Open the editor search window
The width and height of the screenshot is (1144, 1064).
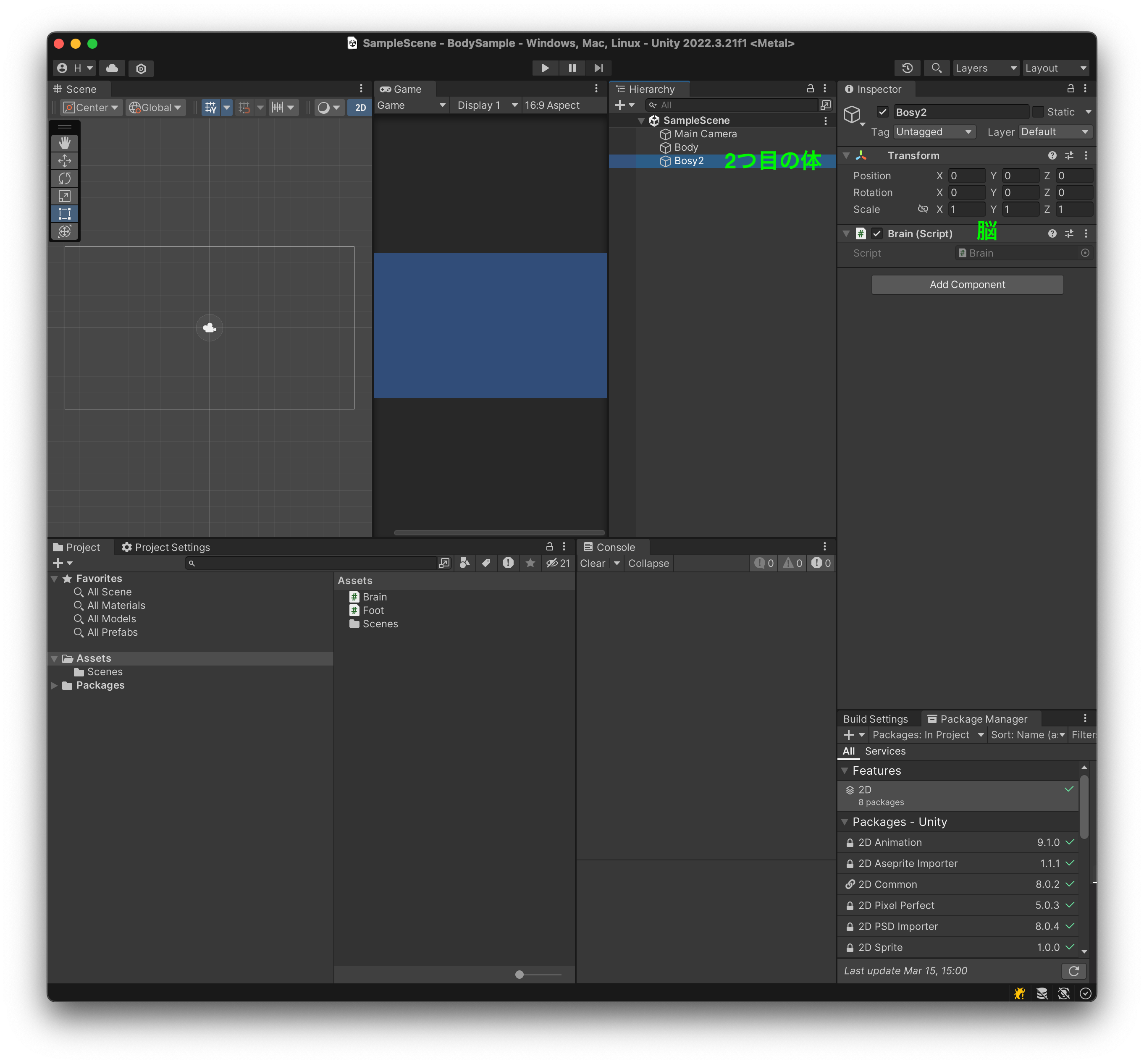(x=936, y=68)
